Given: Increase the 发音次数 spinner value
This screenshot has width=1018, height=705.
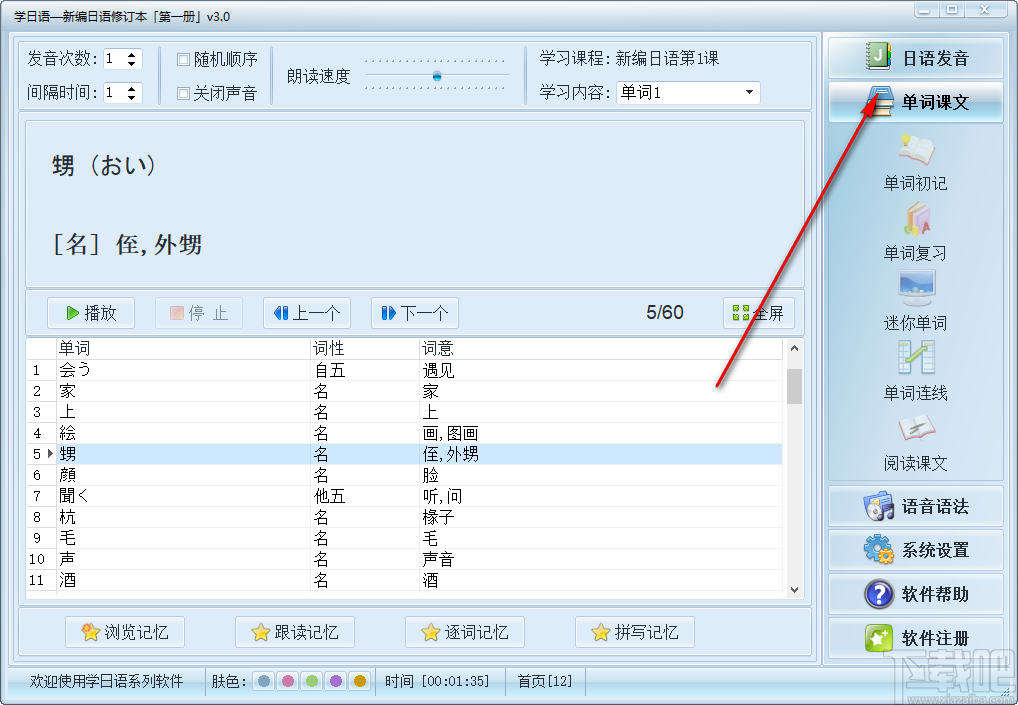Looking at the screenshot, I should (x=132, y=55).
